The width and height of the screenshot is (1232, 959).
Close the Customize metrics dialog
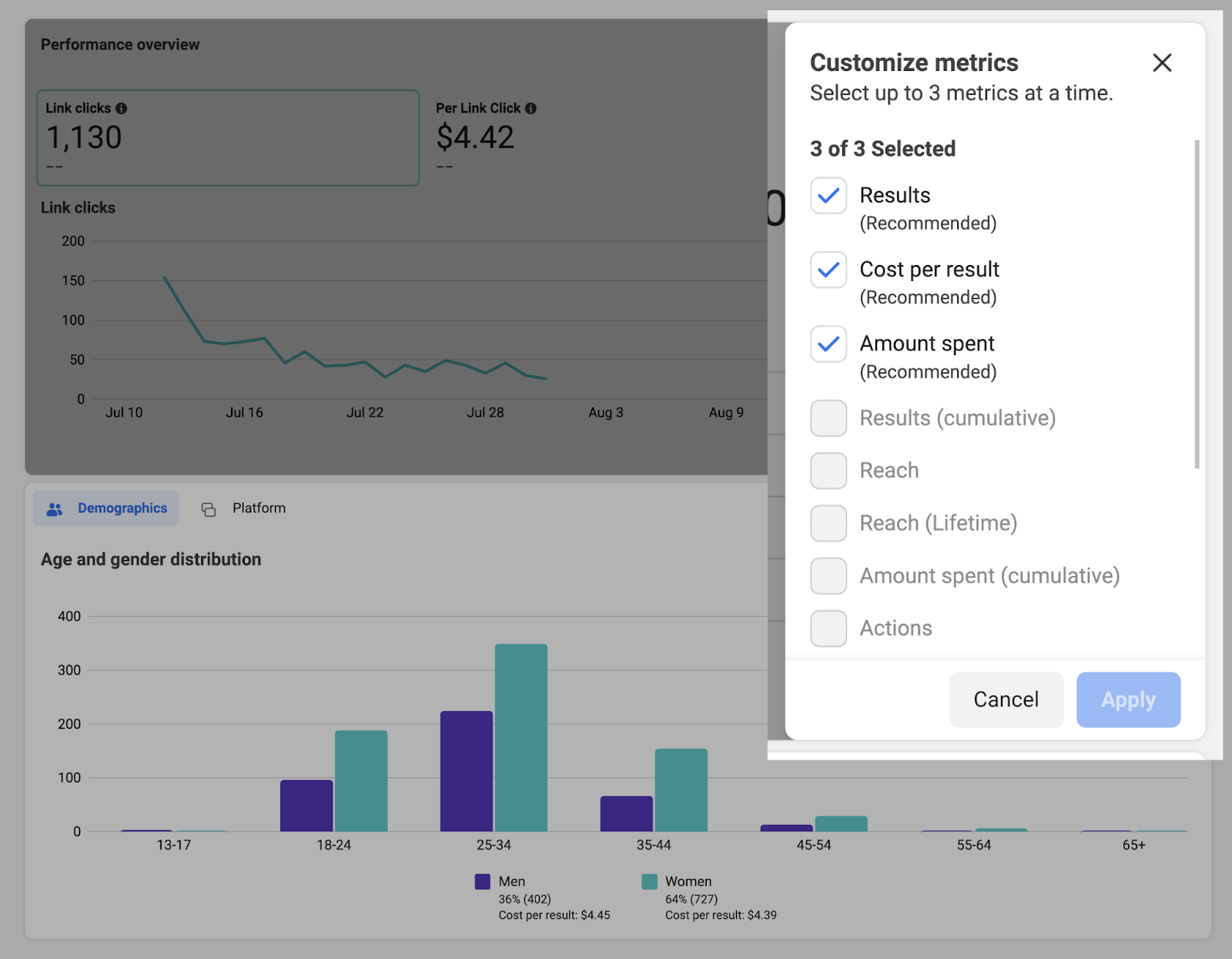coord(1162,62)
